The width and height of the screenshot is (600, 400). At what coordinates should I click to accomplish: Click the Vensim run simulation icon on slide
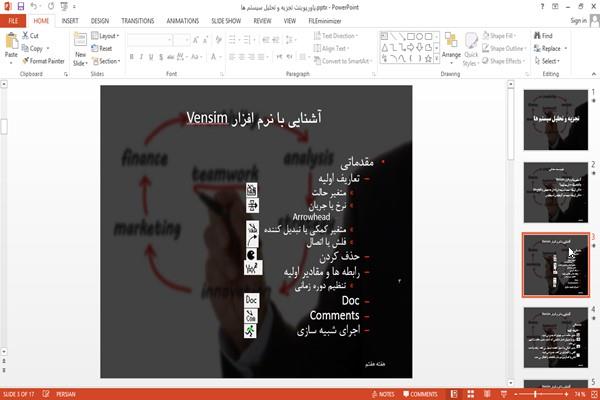[250, 331]
